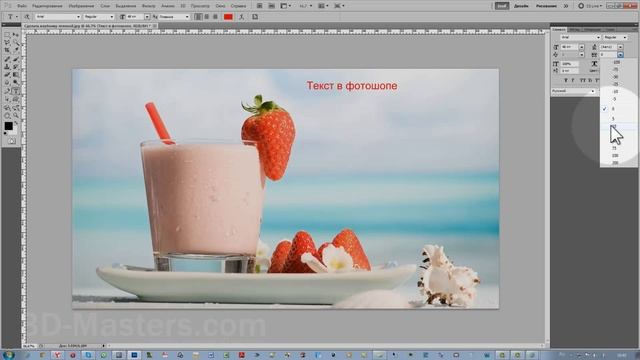Viewport: 640px width, 360px height.
Task: Select the Gradient tool
Action: pyautogui.click(x=16, y=74)
